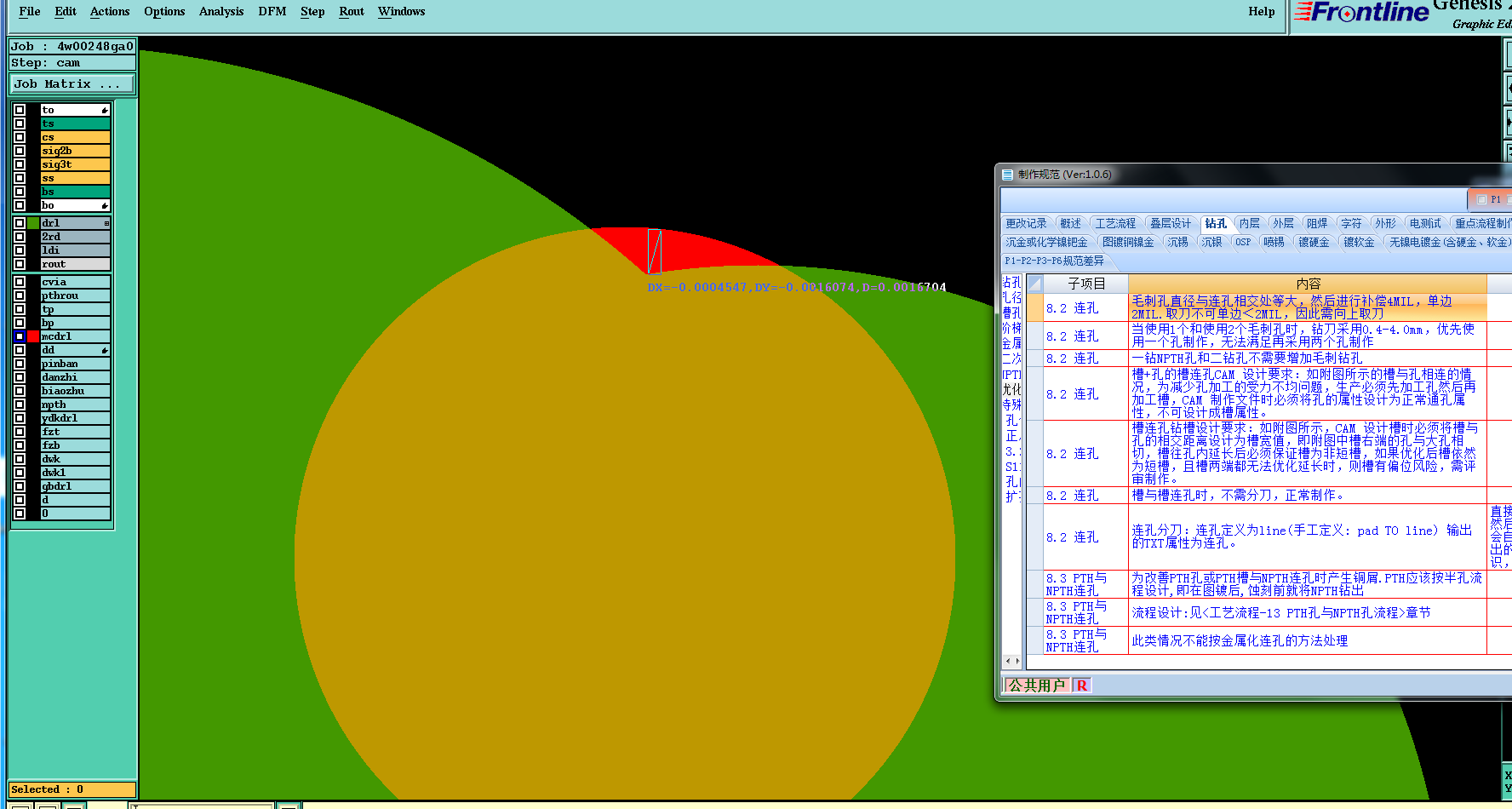Toggle display checkbox for layer 'npth'
The height and width of the screenshot is (809, 1512).
20,404
